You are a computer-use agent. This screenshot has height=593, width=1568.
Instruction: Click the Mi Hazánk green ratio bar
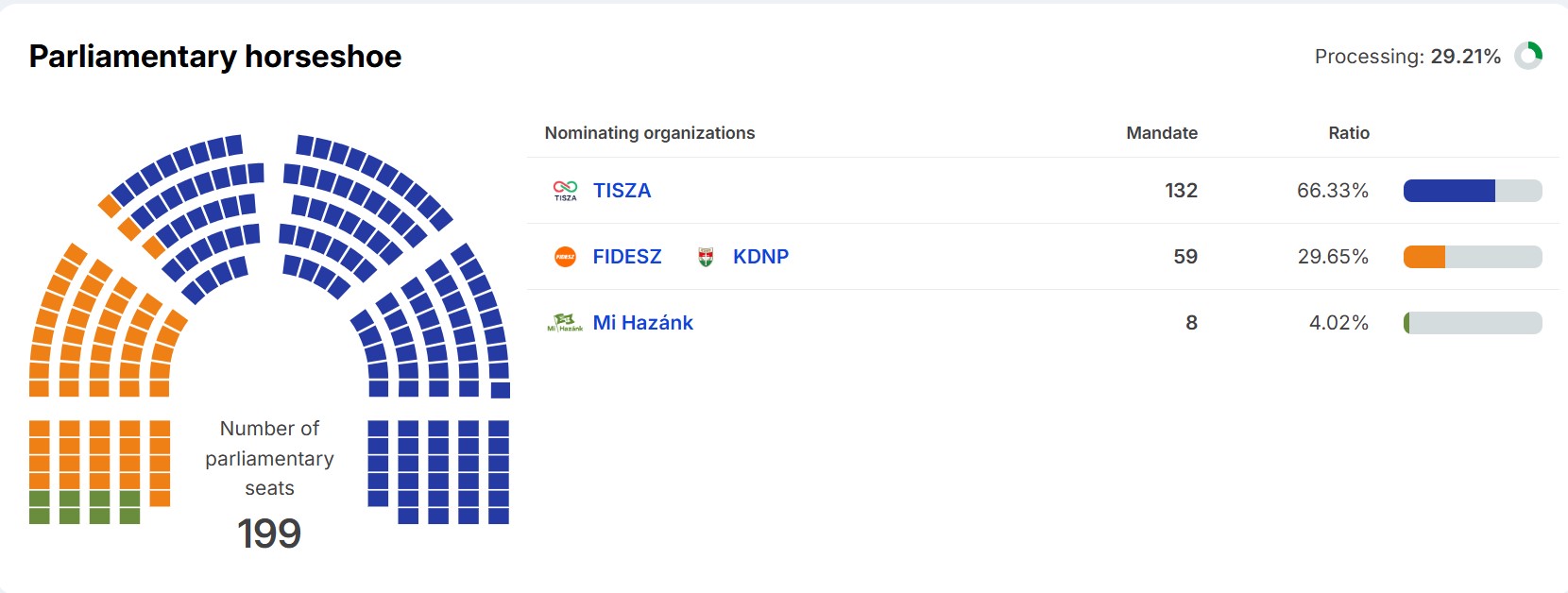click(x=1407, y=323)
